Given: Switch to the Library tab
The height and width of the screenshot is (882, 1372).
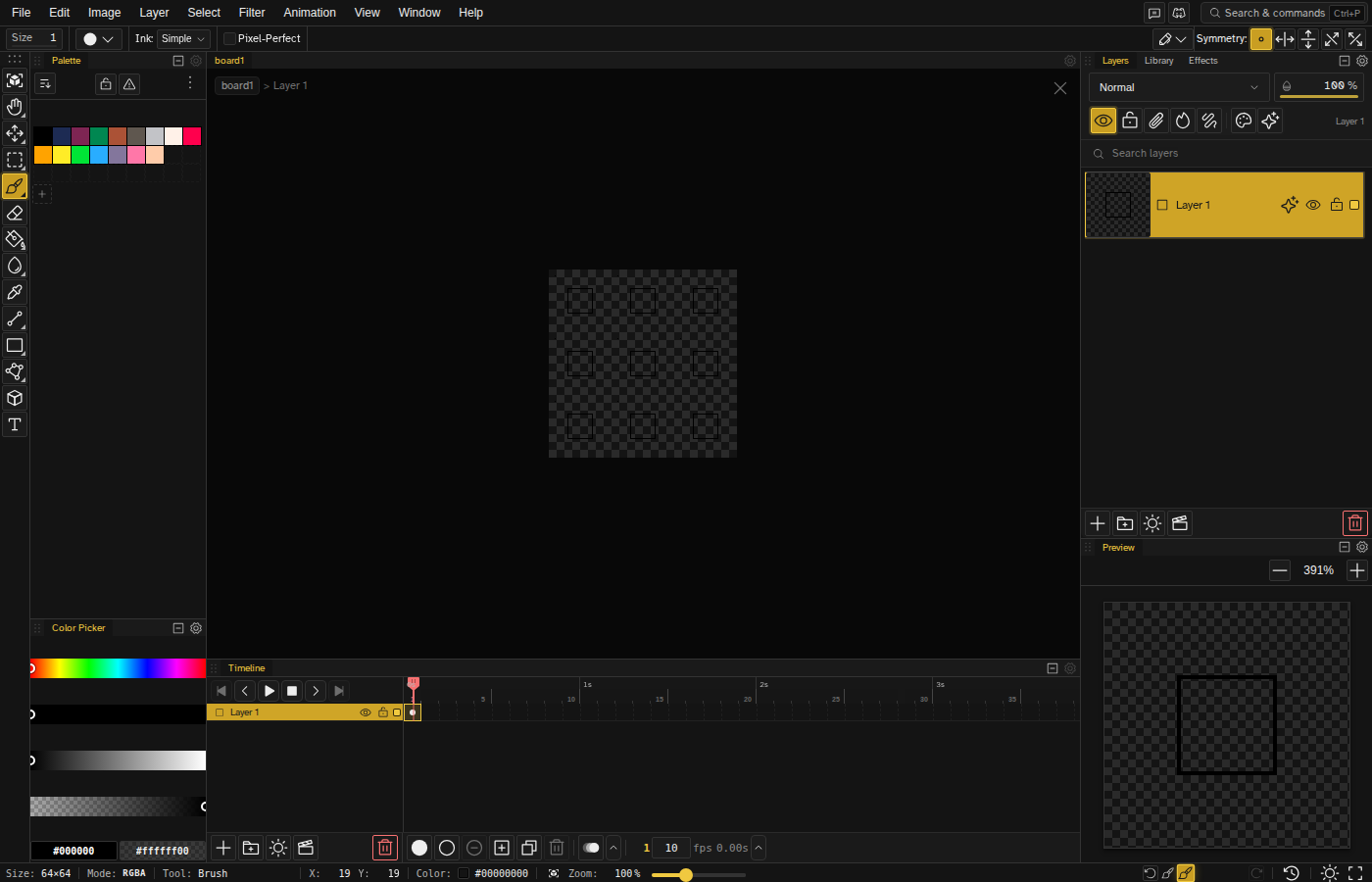Looking at the screenshot, I should (1159, 61).
